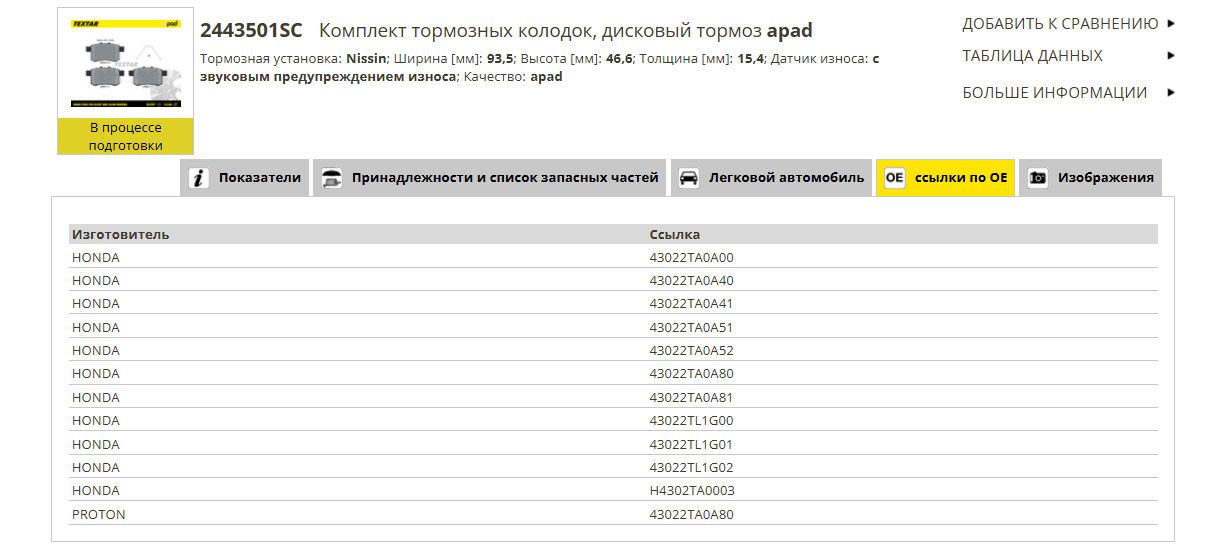Open the Изображения tab
This screenshot has height=552, width=1225.
click(x=1091, y=178)
